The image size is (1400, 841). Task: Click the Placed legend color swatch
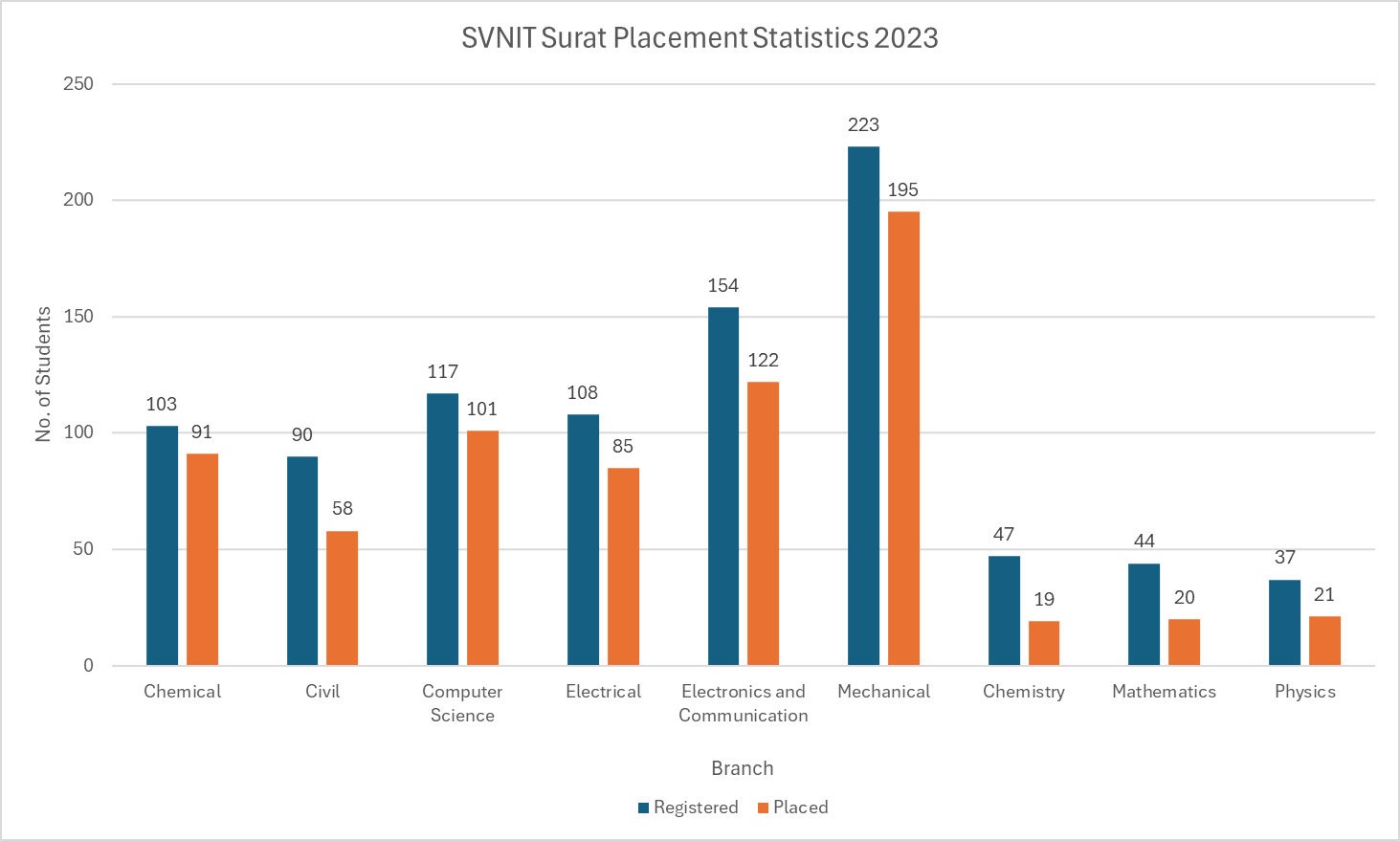[763, 808]
